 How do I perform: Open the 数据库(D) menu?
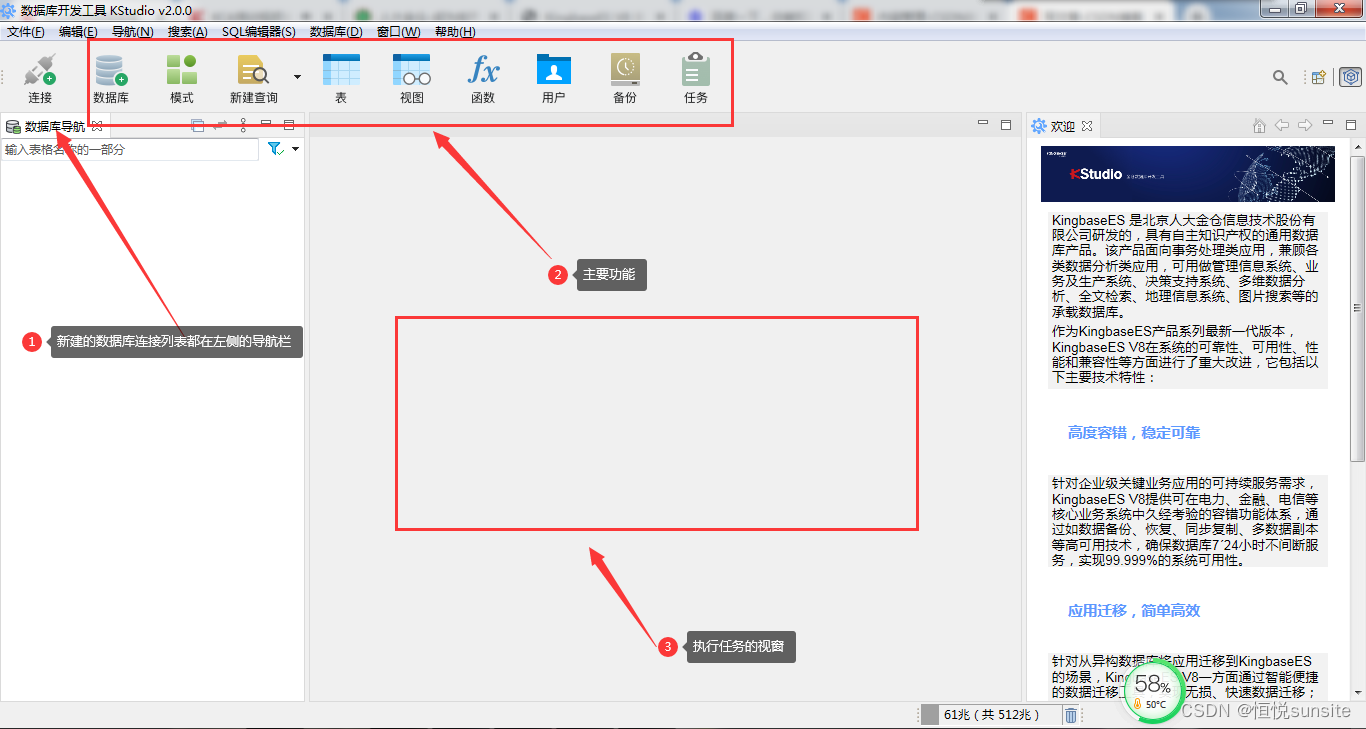336,32
